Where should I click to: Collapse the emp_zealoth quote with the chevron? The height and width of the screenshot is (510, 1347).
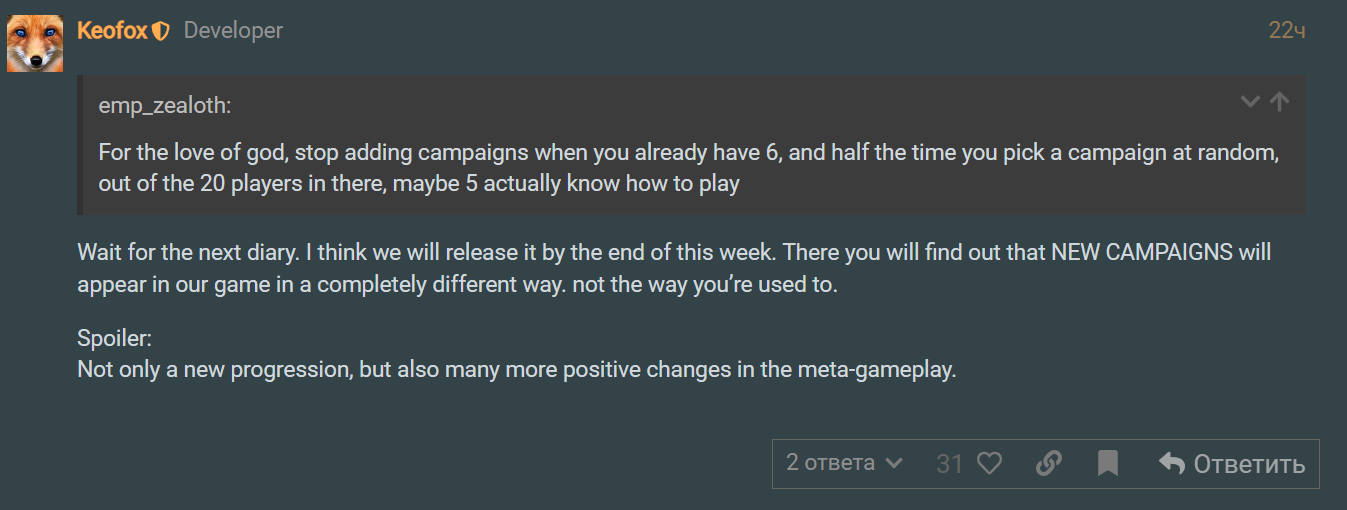click(x=1250, y=101)
